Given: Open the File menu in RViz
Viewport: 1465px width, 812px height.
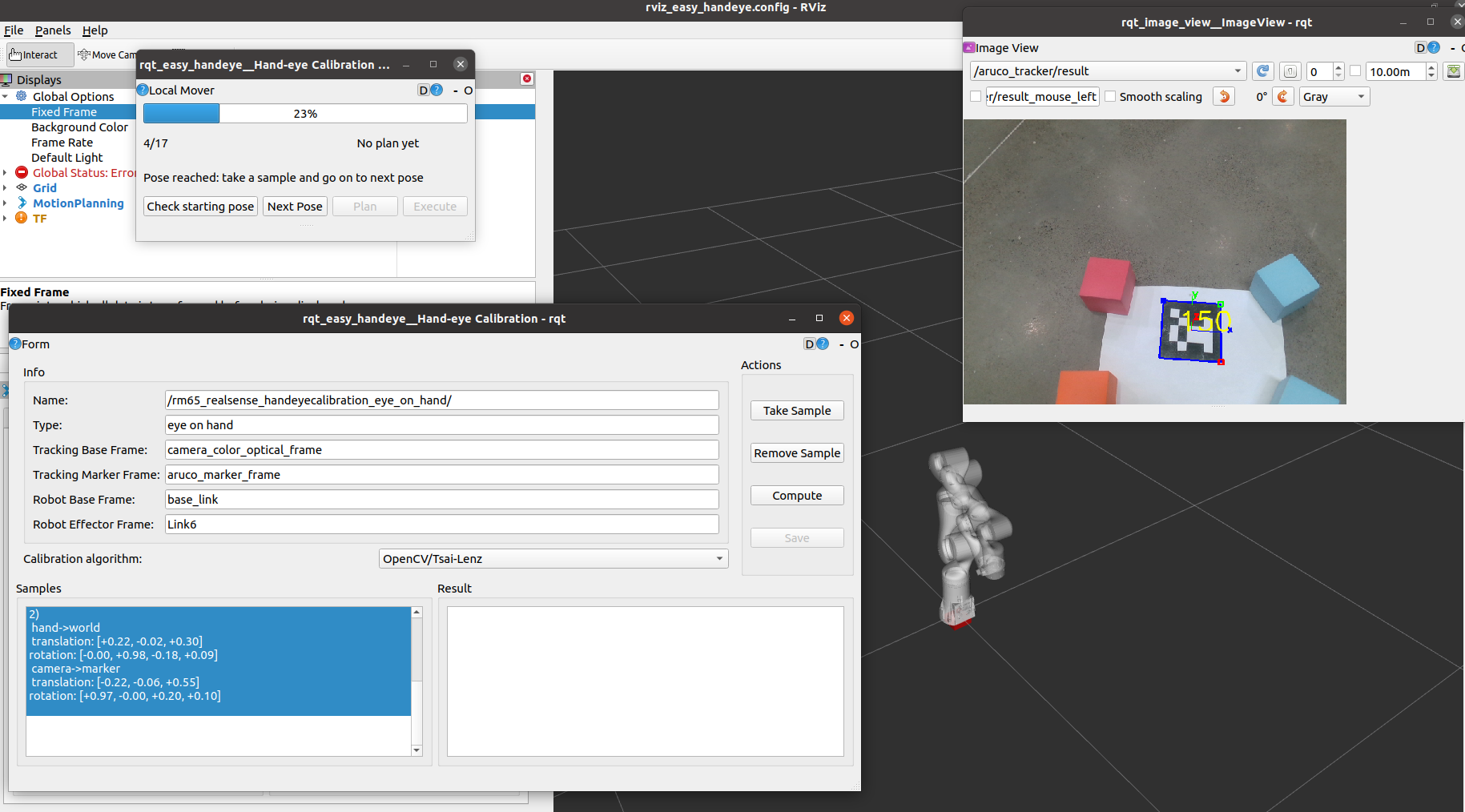Looking at the screenshot, I should pyautogui.click(x=14, y=30).
